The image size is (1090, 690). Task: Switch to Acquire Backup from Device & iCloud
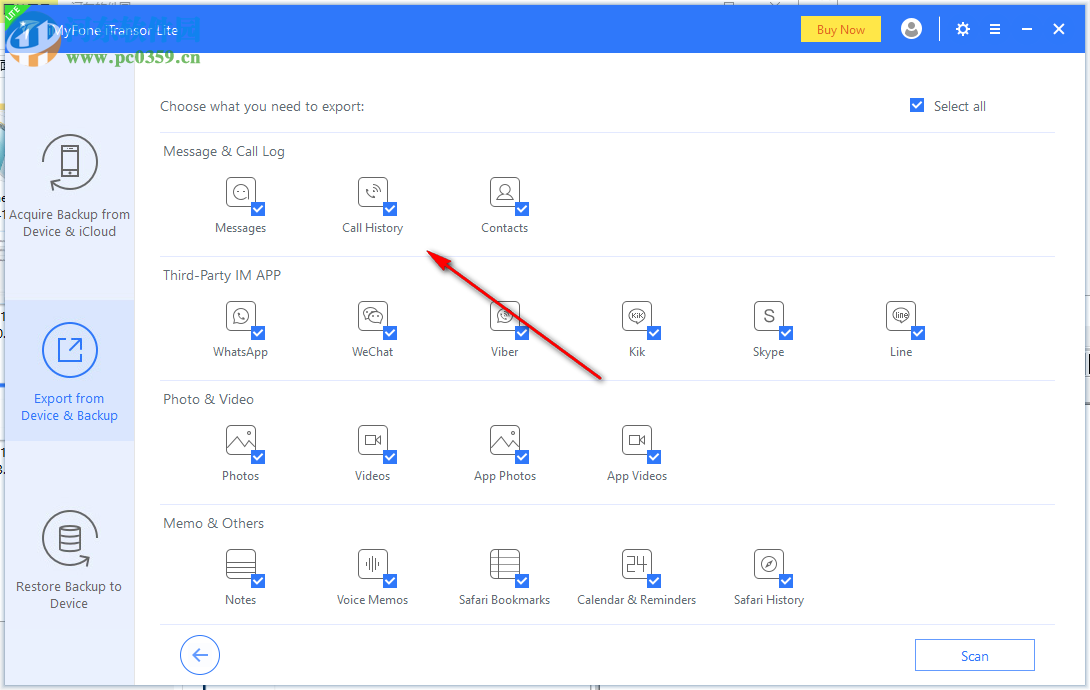pos(69,185)
